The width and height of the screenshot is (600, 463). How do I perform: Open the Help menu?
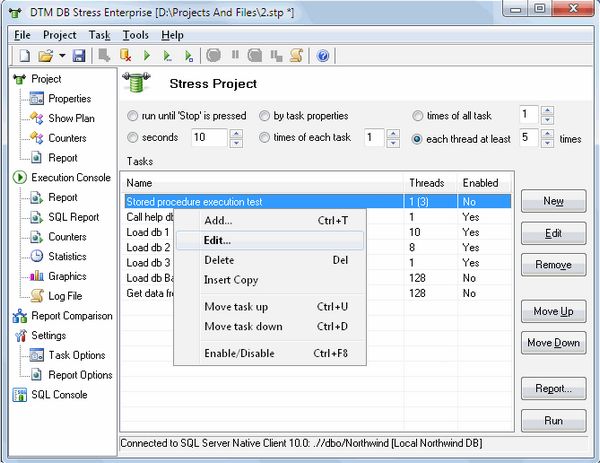coord(172,35)
